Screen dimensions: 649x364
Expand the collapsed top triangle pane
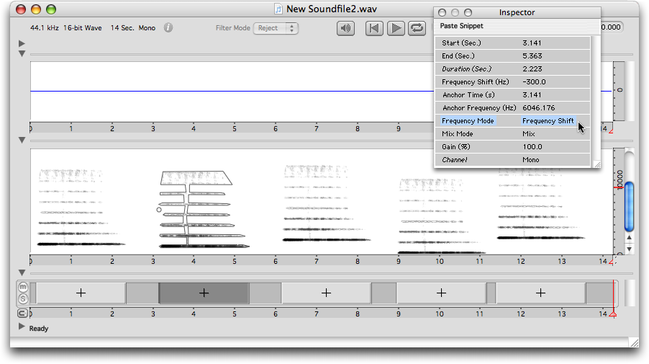(22, 43)
